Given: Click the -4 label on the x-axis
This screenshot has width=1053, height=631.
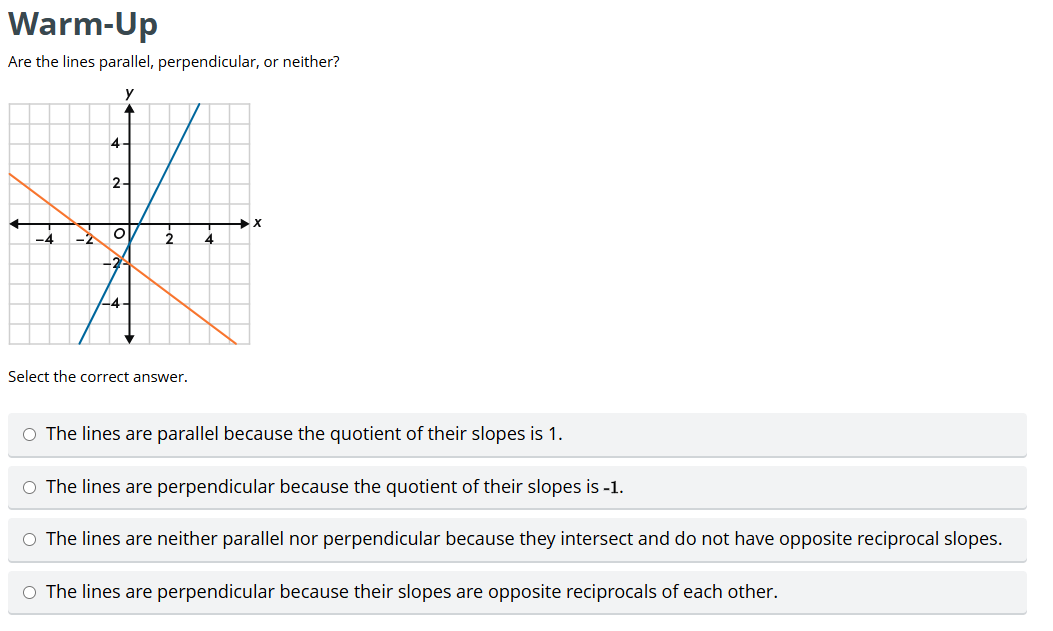Looking at the screenshot, I should tap(47, 238).
